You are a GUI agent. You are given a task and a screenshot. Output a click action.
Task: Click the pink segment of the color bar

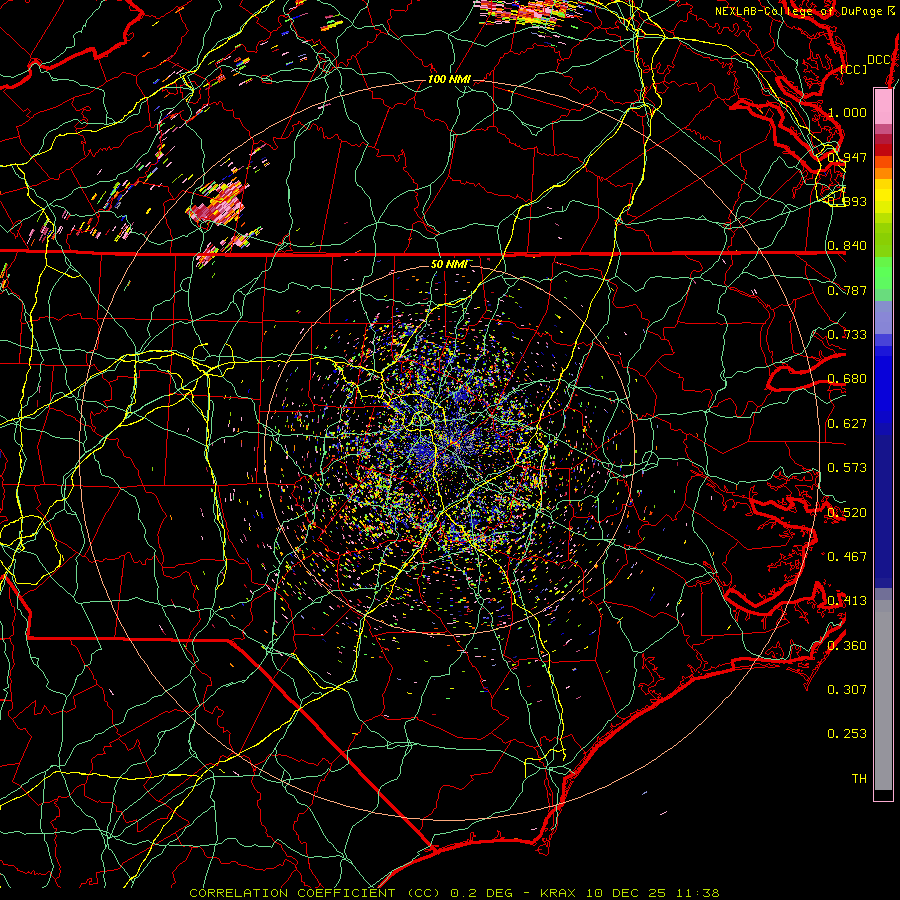click(883, 106)
